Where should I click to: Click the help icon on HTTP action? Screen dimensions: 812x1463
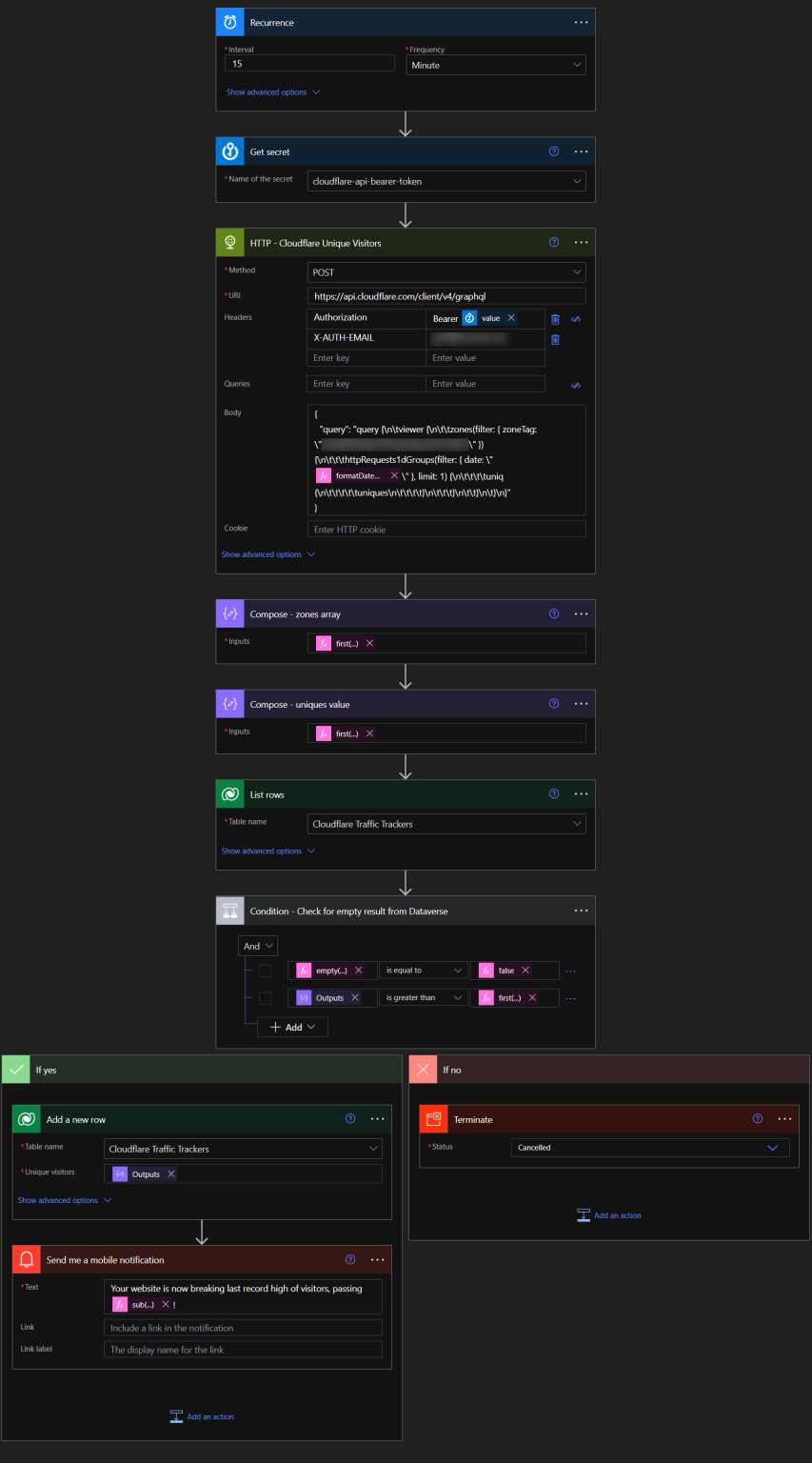[554, 242]
